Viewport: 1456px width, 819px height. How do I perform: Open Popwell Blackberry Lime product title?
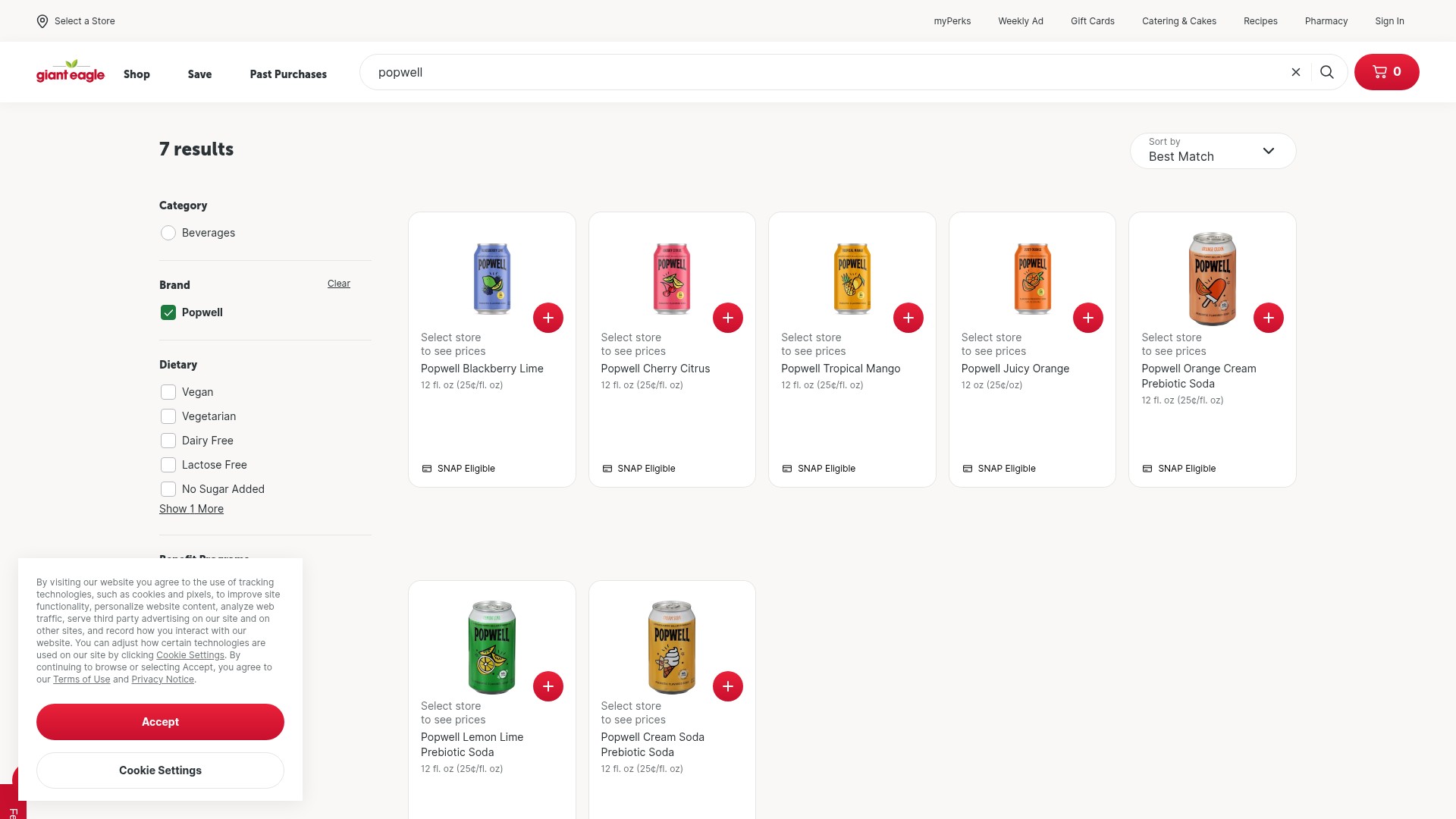482,369
